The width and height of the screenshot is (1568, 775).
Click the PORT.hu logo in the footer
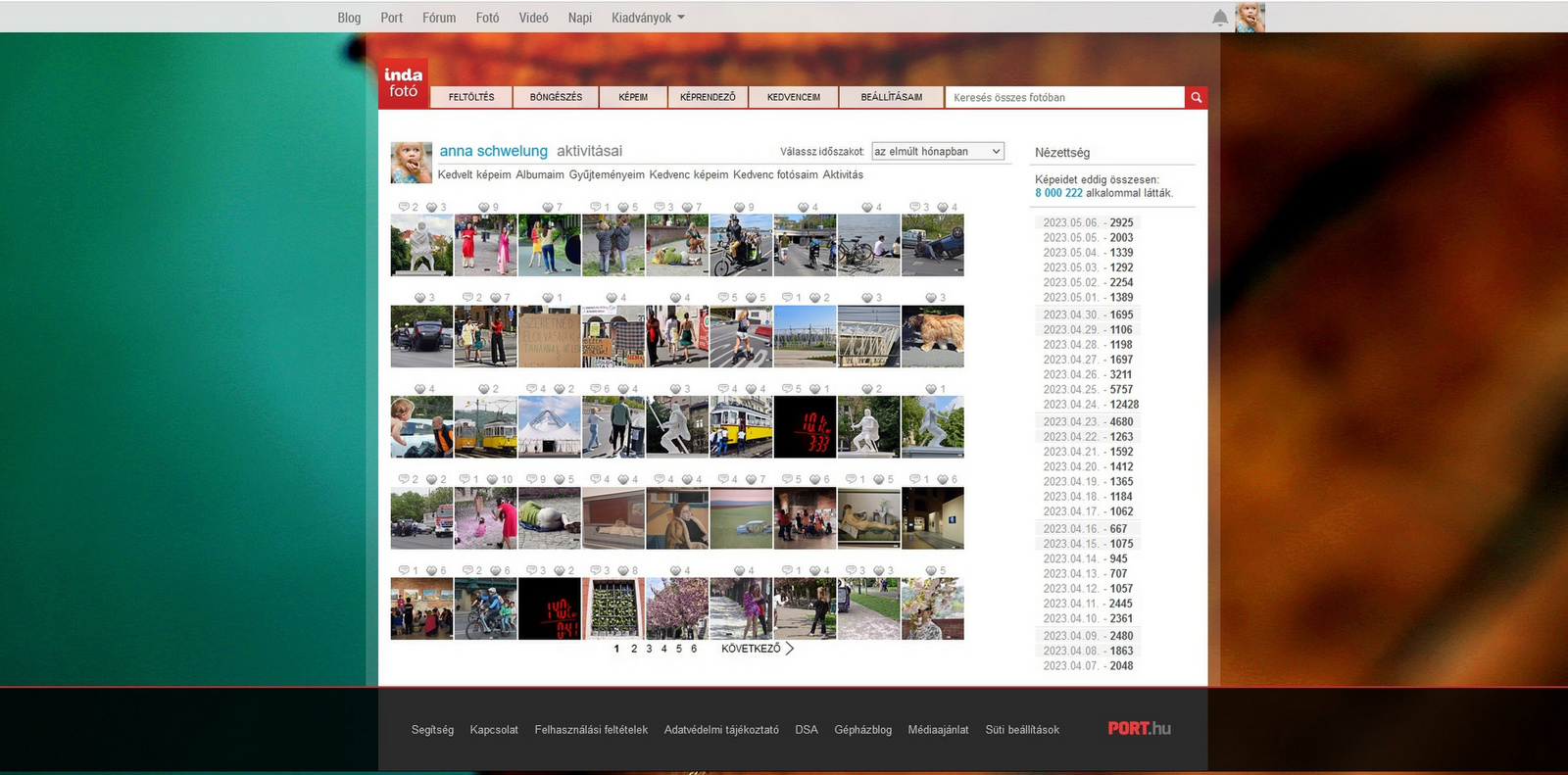pos(1140,729)
